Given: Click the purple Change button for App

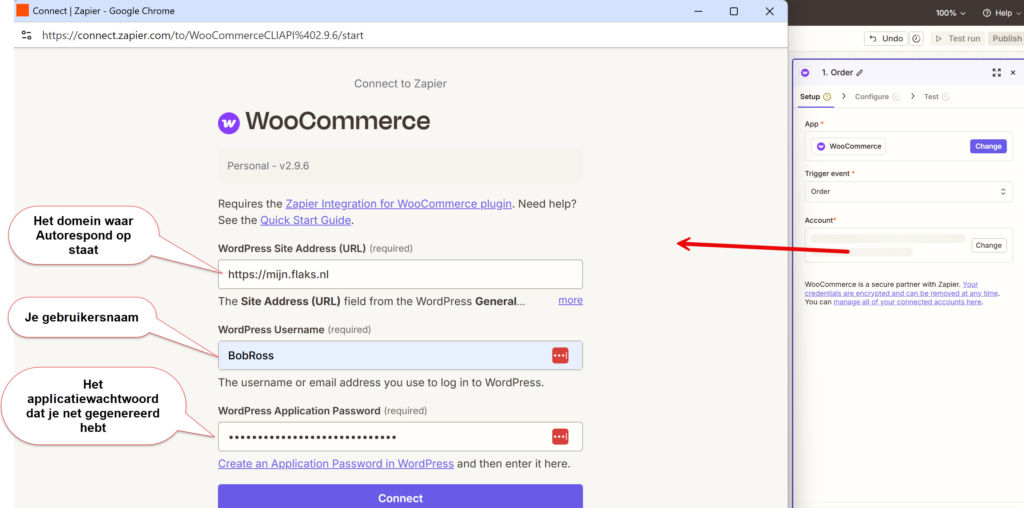Looking at the screenshot, I should 988,146.
